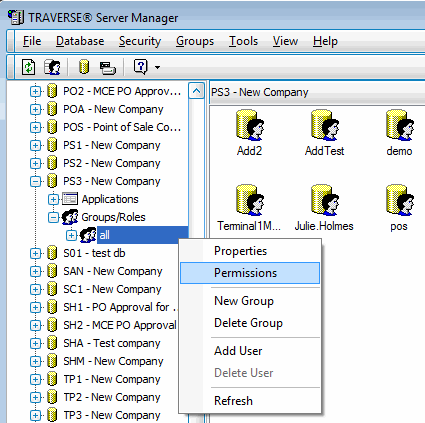
Task: Select the demo user icon
Action: [399, 133]
